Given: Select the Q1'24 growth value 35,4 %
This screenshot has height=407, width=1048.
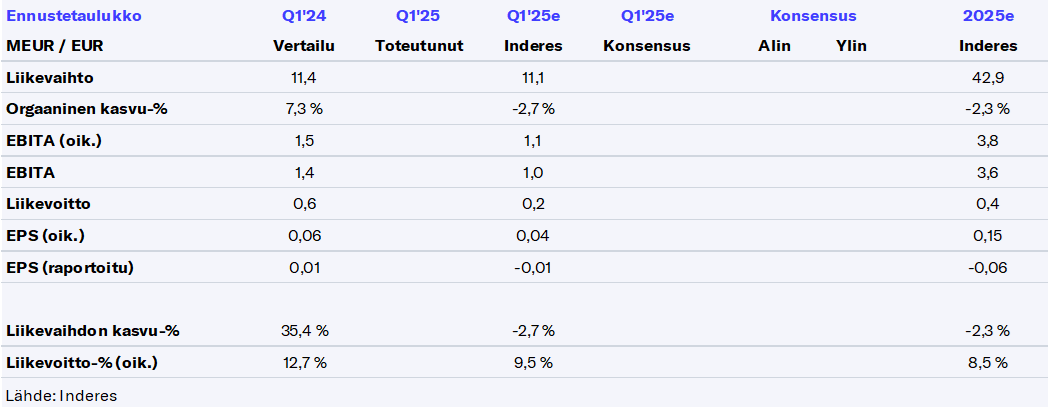Looking at the screenshot, I should (304, 331).
